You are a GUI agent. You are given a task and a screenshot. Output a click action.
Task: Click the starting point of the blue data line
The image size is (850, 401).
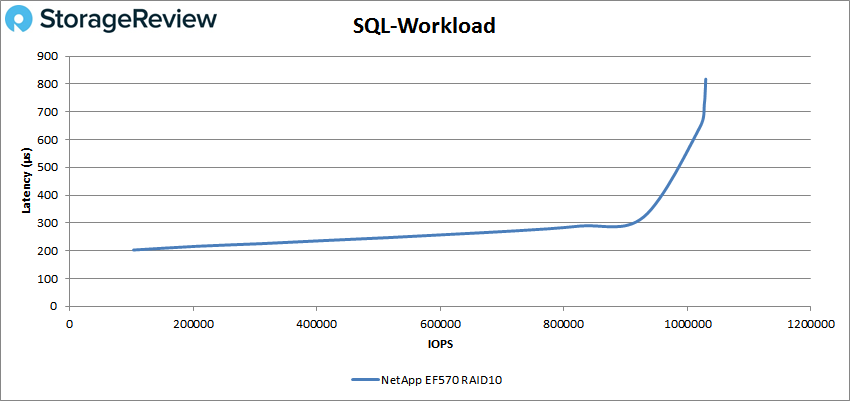(133, 250)
